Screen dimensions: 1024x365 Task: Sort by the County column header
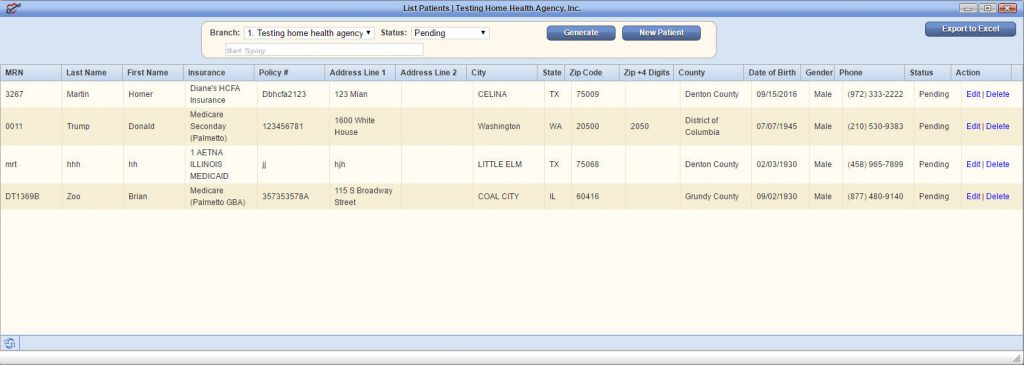[x=709, y=72]
